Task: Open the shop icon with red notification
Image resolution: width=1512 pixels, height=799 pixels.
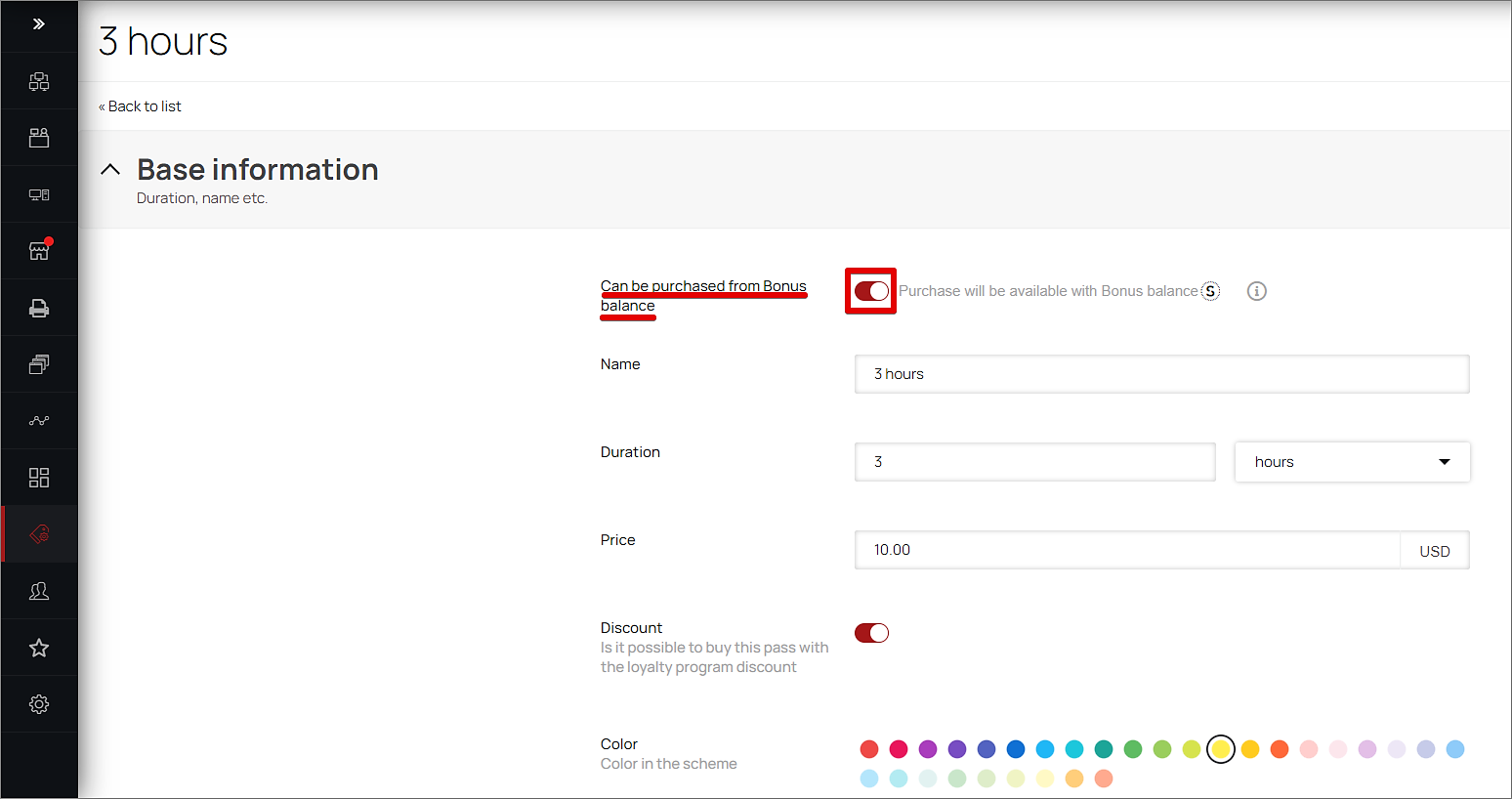Action: tap(39, 251)
